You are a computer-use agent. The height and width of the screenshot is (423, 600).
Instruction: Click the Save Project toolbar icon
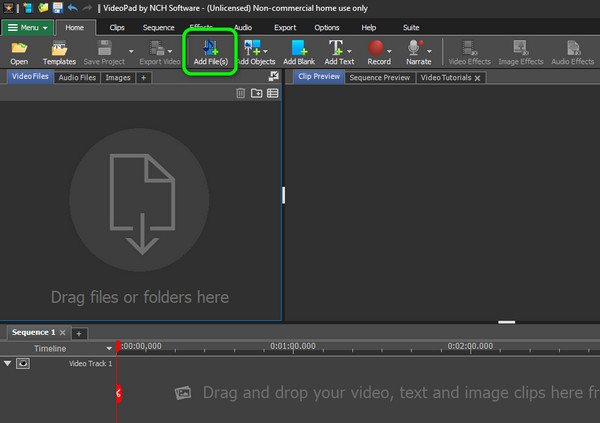point(104,52)
